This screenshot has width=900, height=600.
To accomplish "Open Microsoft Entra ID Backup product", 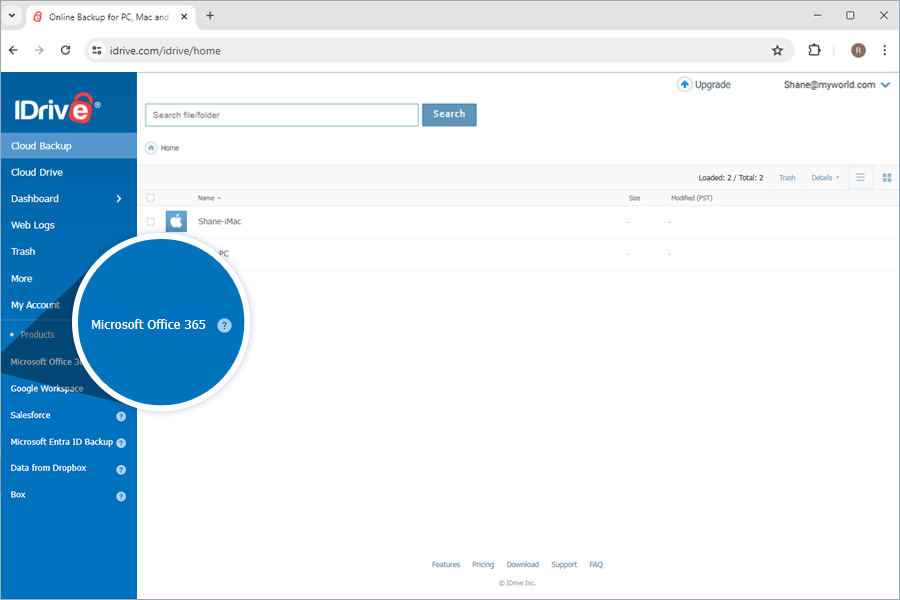I will pos(61,442).
